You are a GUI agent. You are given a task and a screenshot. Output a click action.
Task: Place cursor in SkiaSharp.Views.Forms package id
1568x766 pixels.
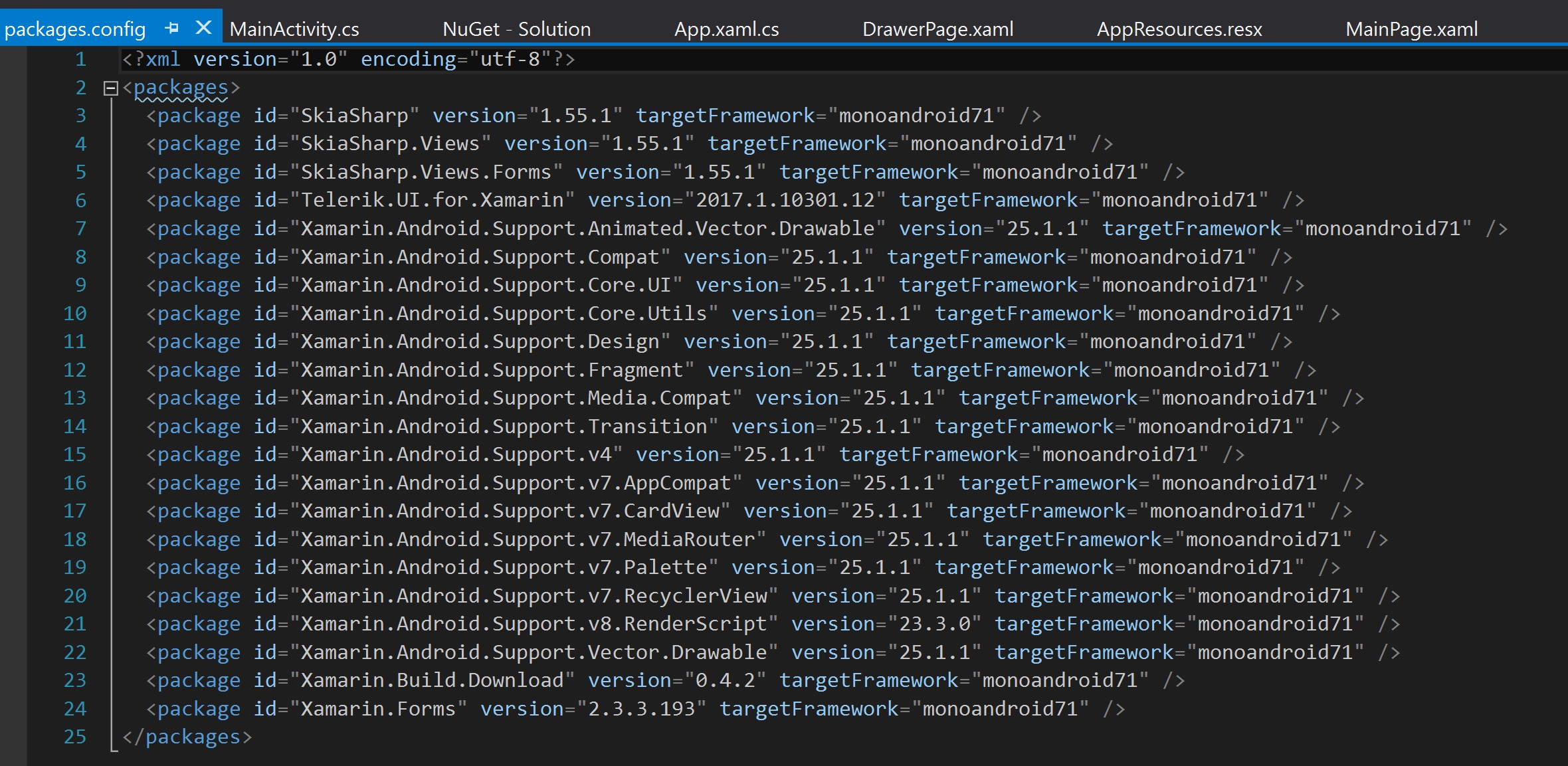[425, 172]
